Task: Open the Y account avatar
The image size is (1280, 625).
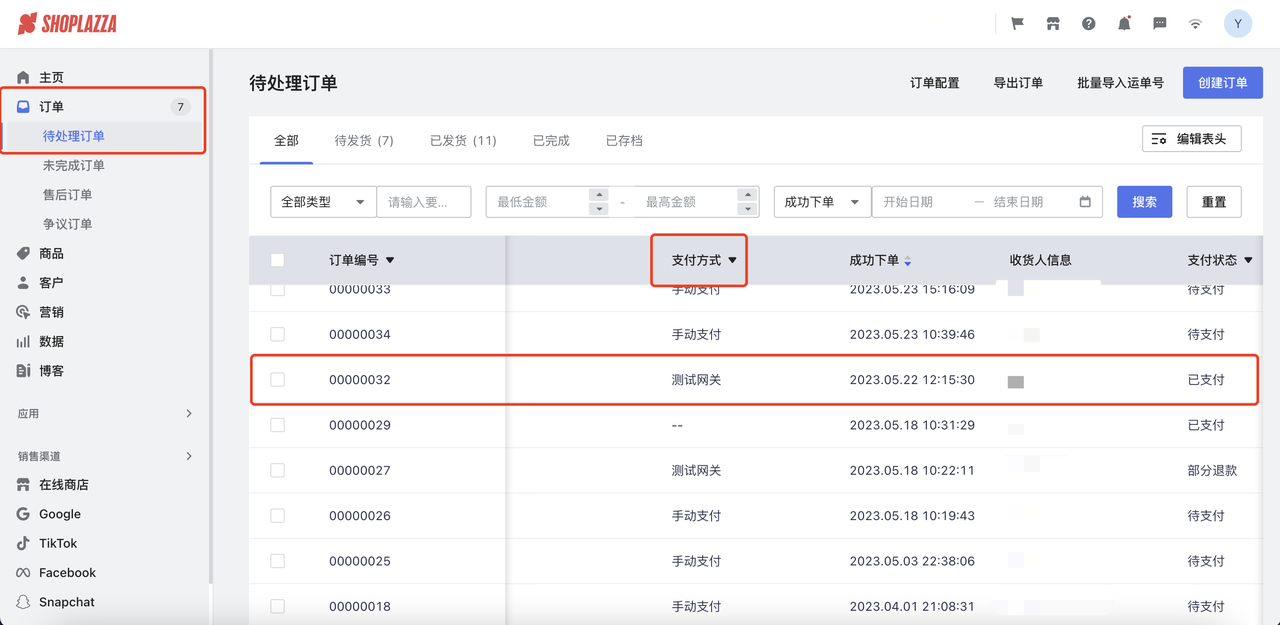Action: 1237,22
